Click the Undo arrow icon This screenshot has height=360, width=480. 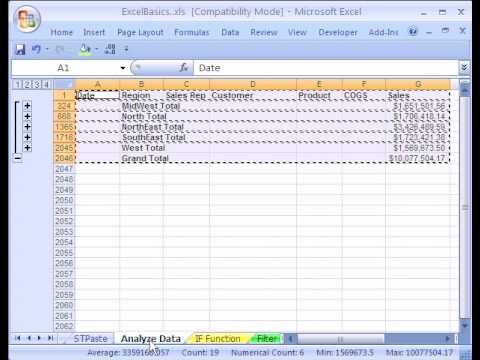point(36,49)
